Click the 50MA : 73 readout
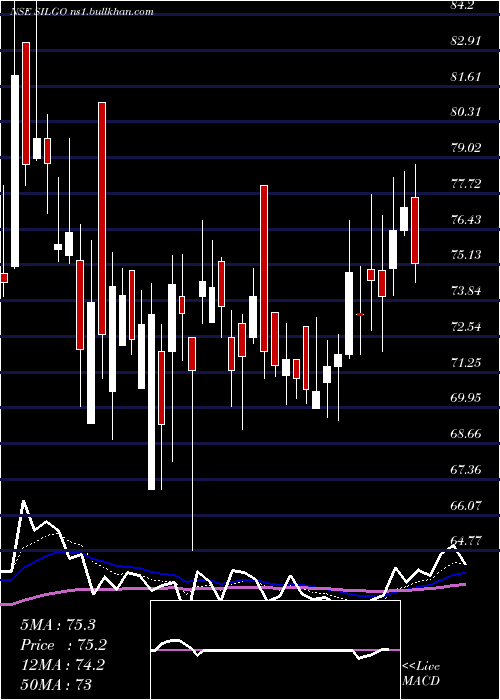The width and height of the screenshot is (500, 700). click(x=56, y=684)
